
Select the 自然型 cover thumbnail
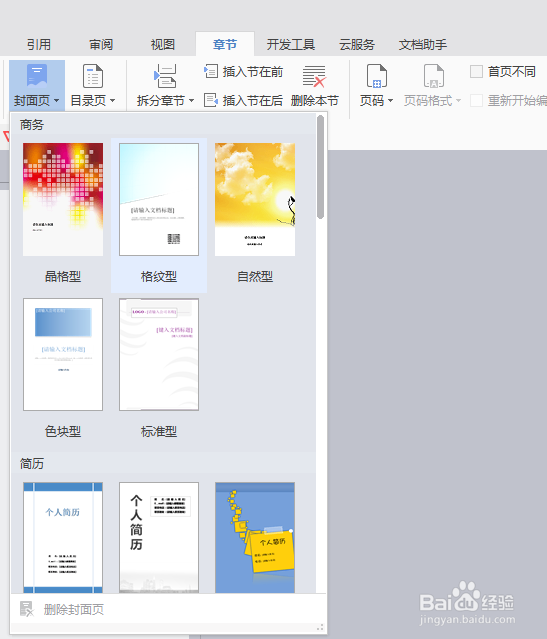point(255,199)
